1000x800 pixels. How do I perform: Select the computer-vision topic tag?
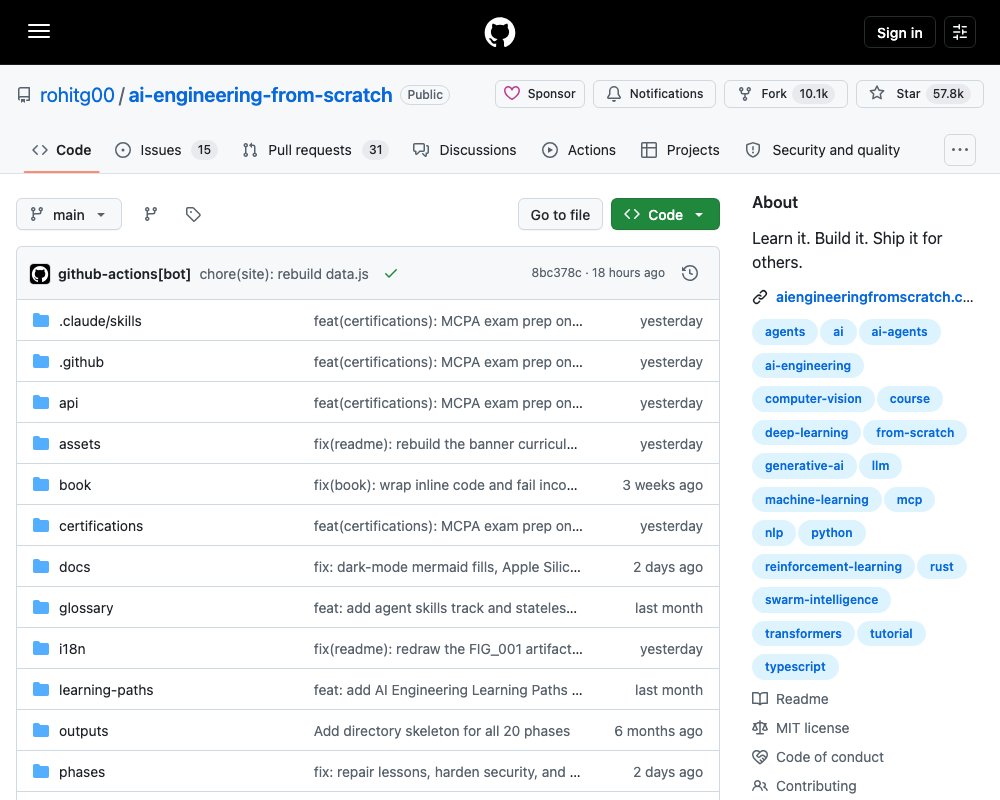pos(812,399)
